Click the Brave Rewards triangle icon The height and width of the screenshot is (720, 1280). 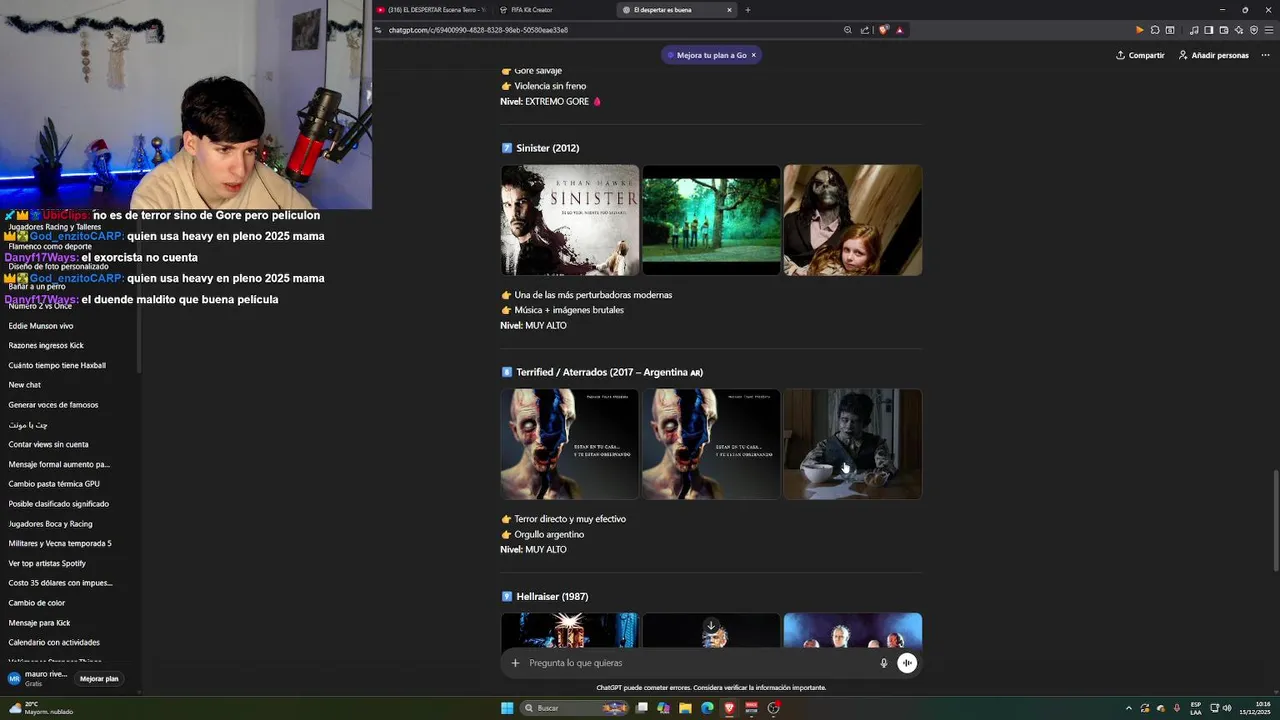pos(899,30)
